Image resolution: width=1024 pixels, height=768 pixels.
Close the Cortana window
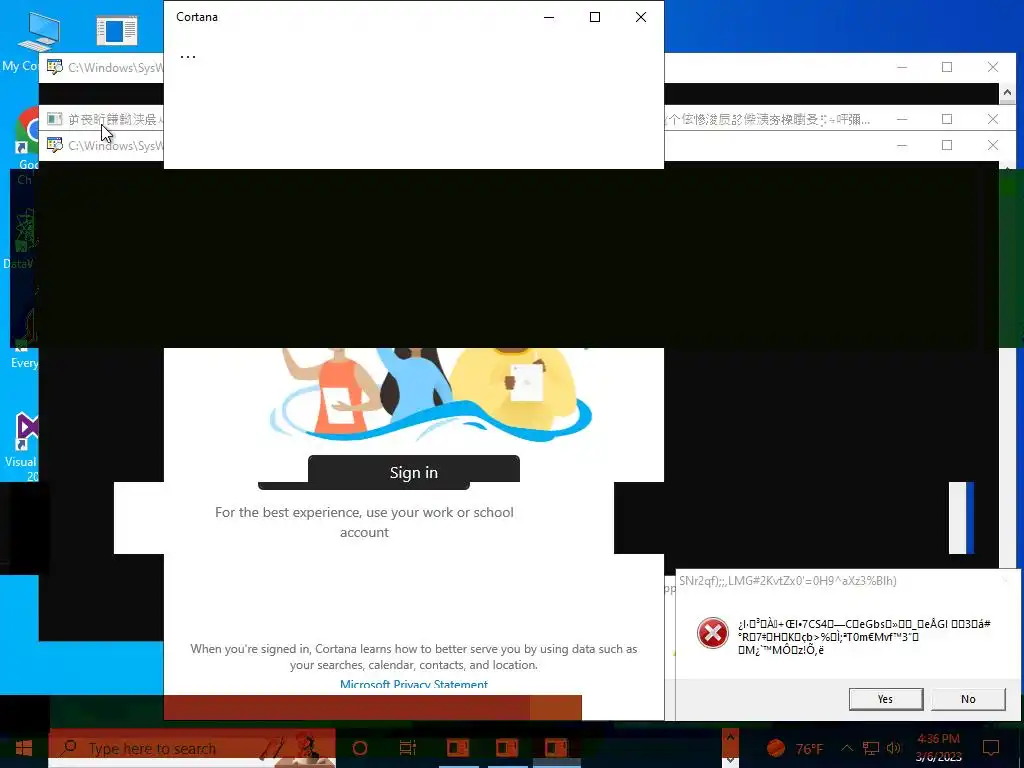[641, 17]
